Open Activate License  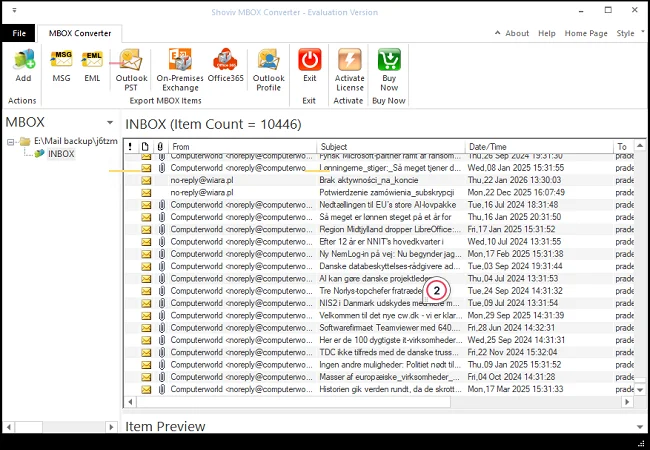(350, 70)
